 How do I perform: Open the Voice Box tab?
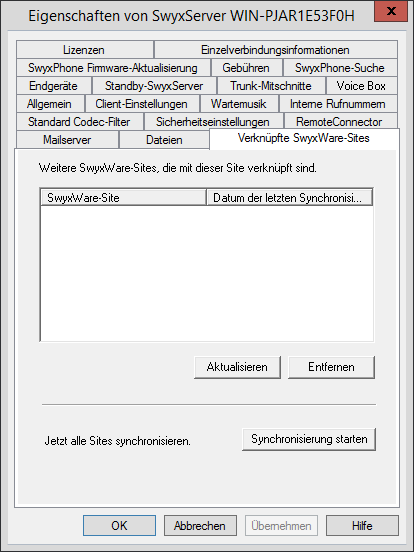362,86
